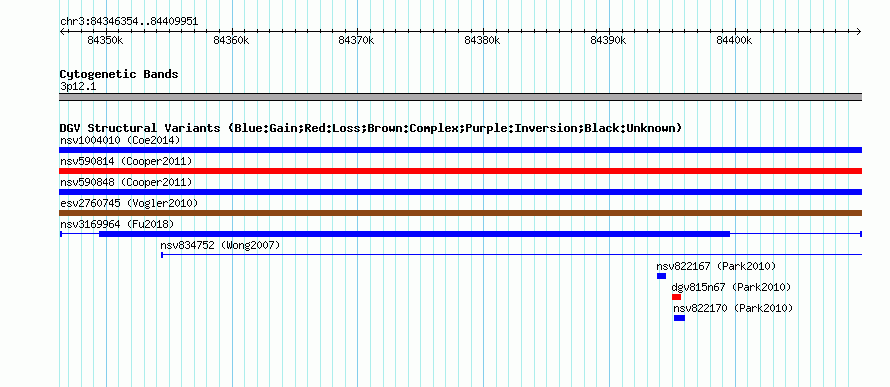Click the nsv822167 small blue block
The image size is (890, 387).
click(x=661, y=276)
